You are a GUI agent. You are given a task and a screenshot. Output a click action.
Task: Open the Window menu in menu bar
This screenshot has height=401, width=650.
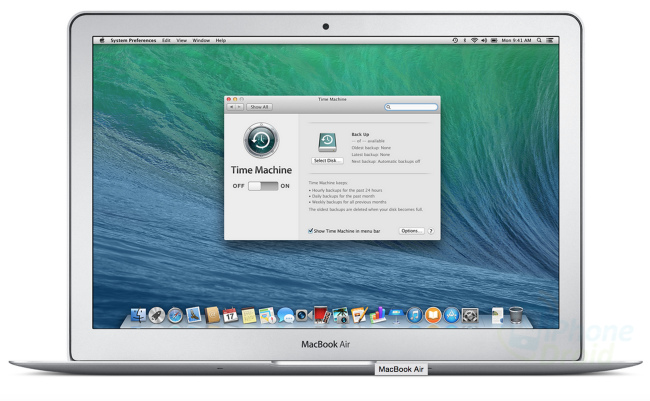tap(201, 40)
